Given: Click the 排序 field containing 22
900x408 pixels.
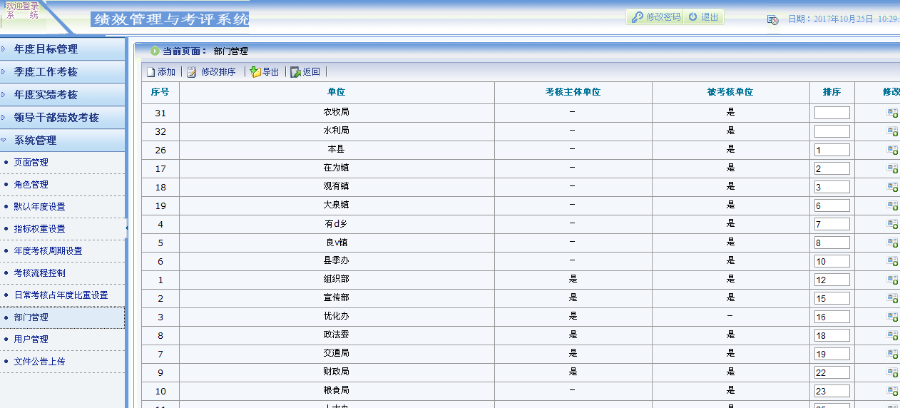Looking at the screenshot, I should 832,373.
